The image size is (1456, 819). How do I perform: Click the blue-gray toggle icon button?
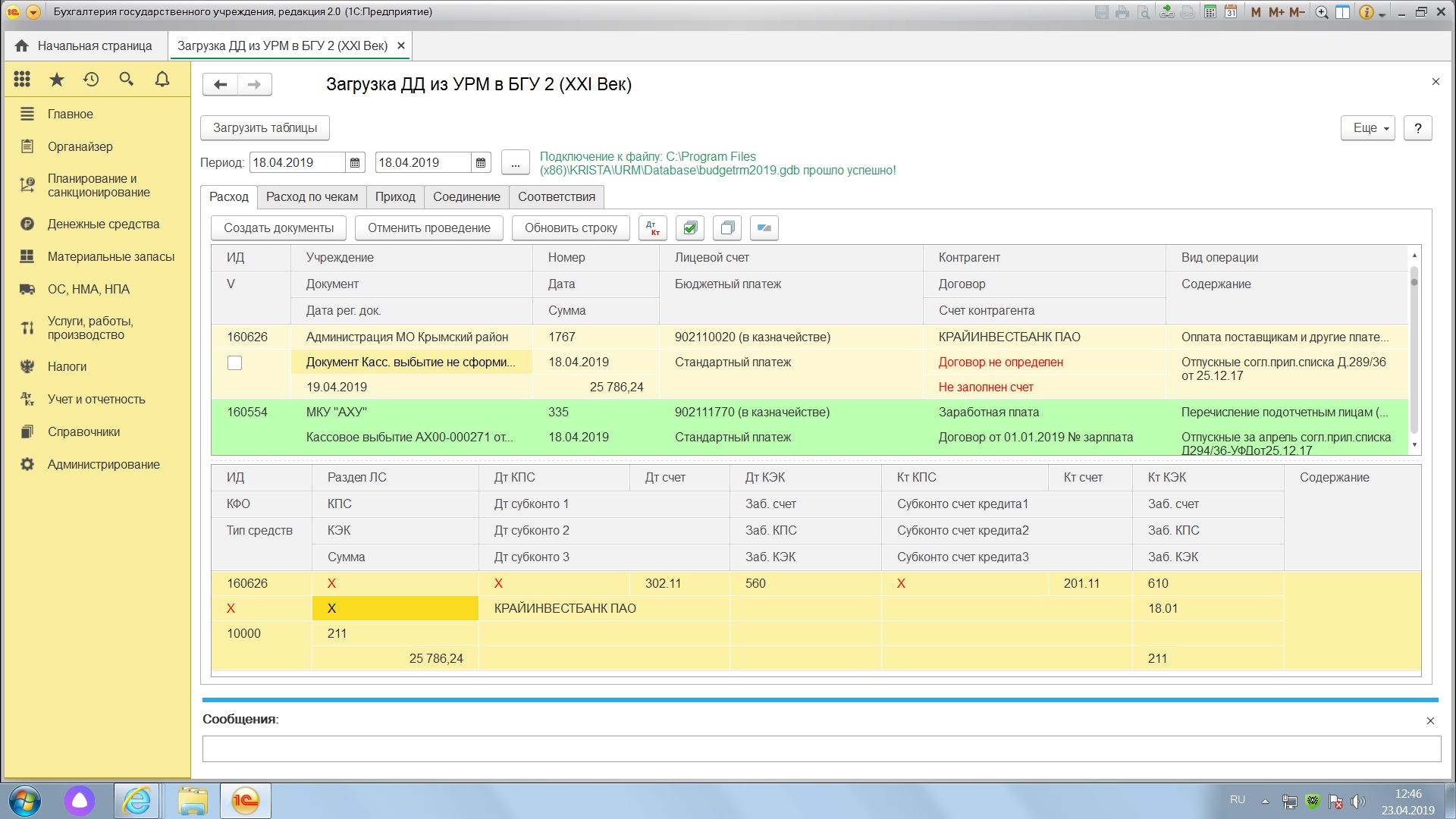764,227
